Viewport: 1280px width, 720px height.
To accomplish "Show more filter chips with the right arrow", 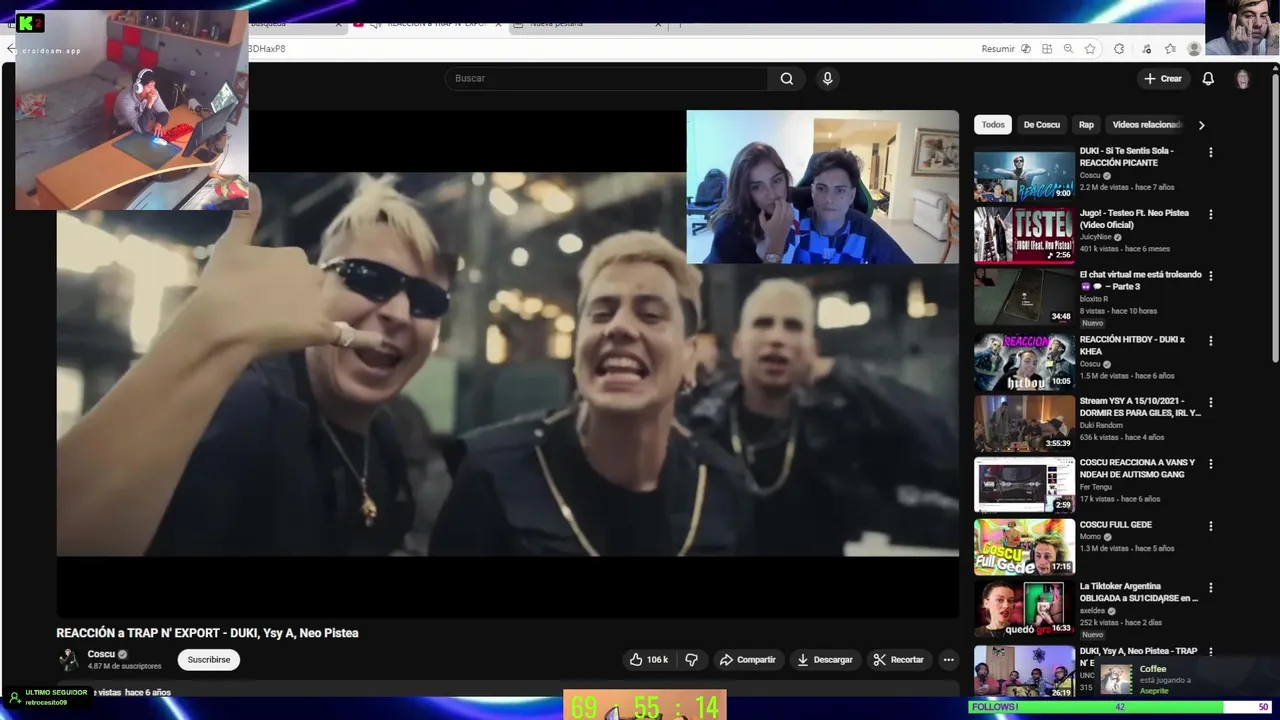I will tap(1201, 125).
